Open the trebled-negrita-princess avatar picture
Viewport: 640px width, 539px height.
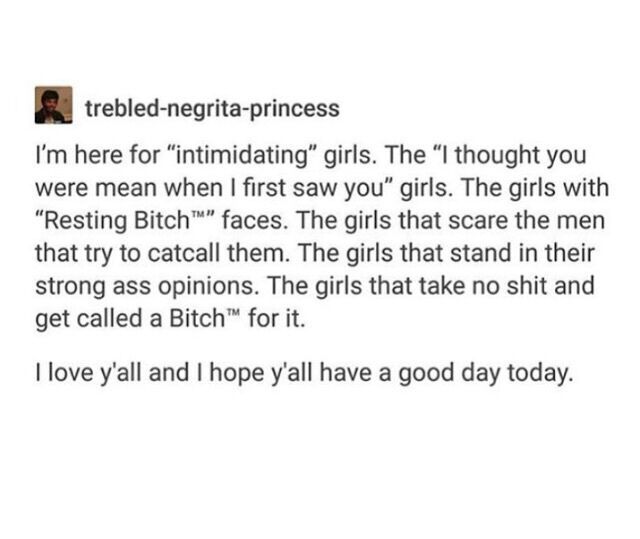click(x=53, y=105)
